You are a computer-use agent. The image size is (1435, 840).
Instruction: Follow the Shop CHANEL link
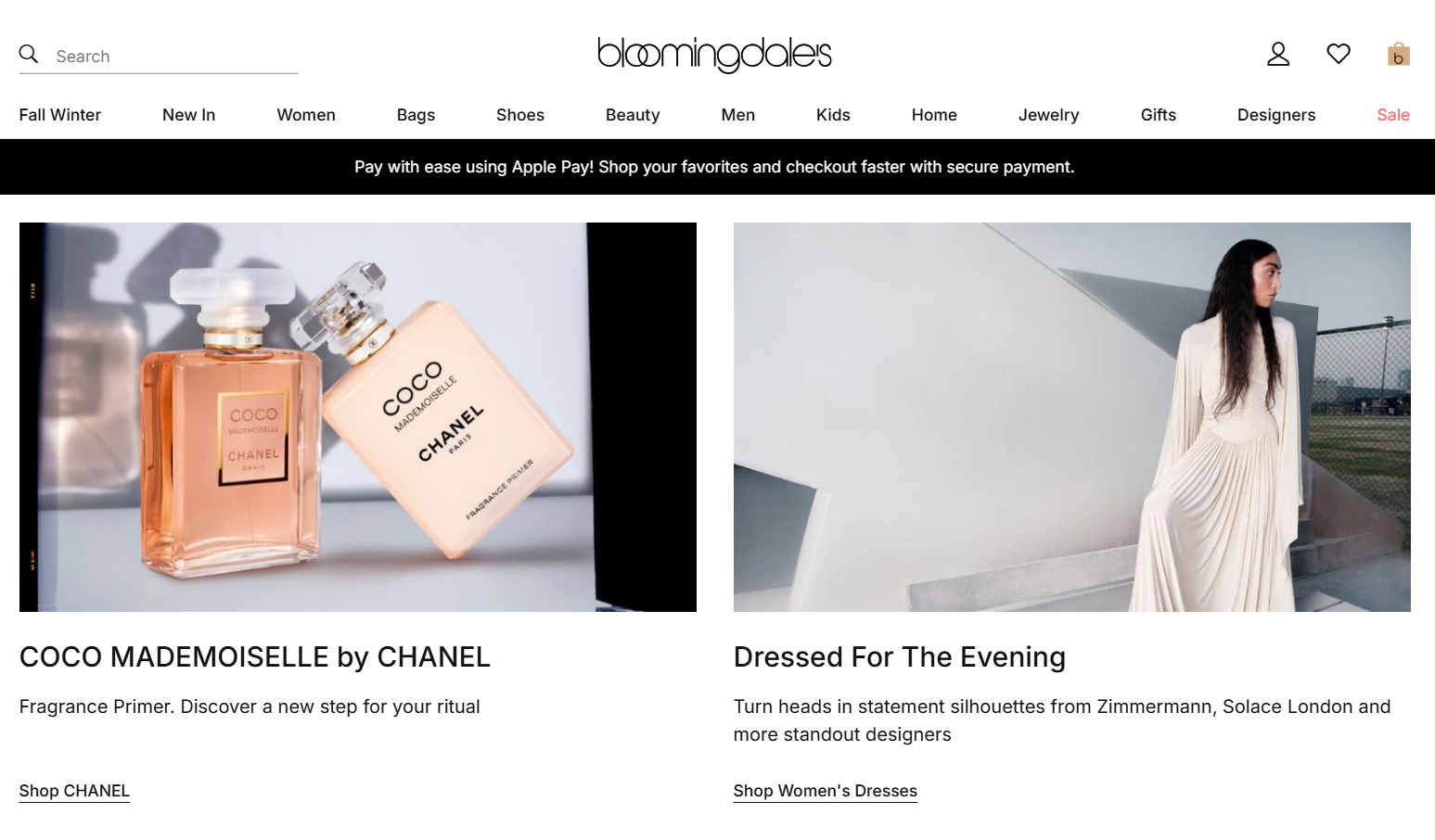tap(74, 791)
